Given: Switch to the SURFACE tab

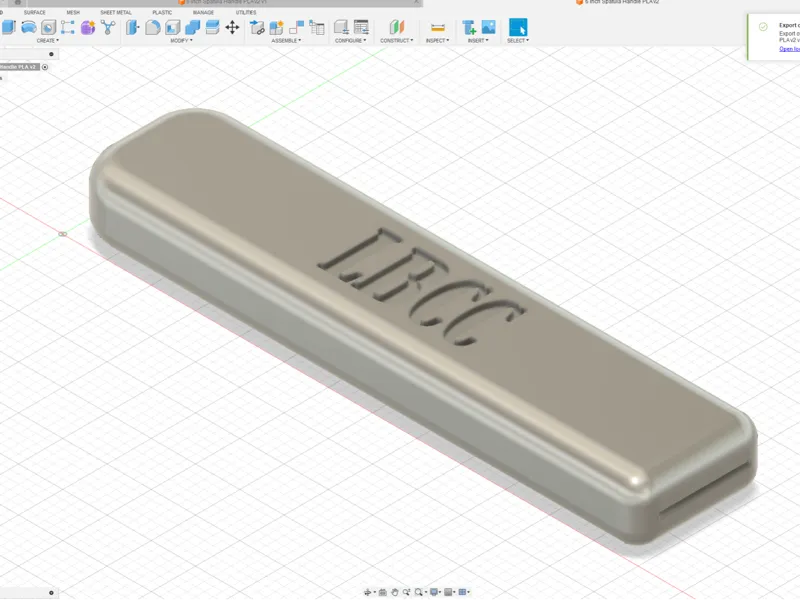Looking at the screenshot, I should tap(35, 12).
